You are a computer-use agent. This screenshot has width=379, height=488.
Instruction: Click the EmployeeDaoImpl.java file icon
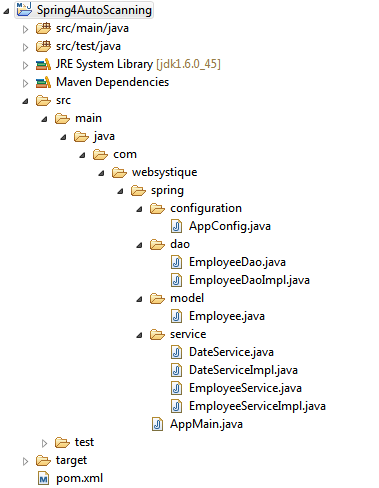coord(176,280)
